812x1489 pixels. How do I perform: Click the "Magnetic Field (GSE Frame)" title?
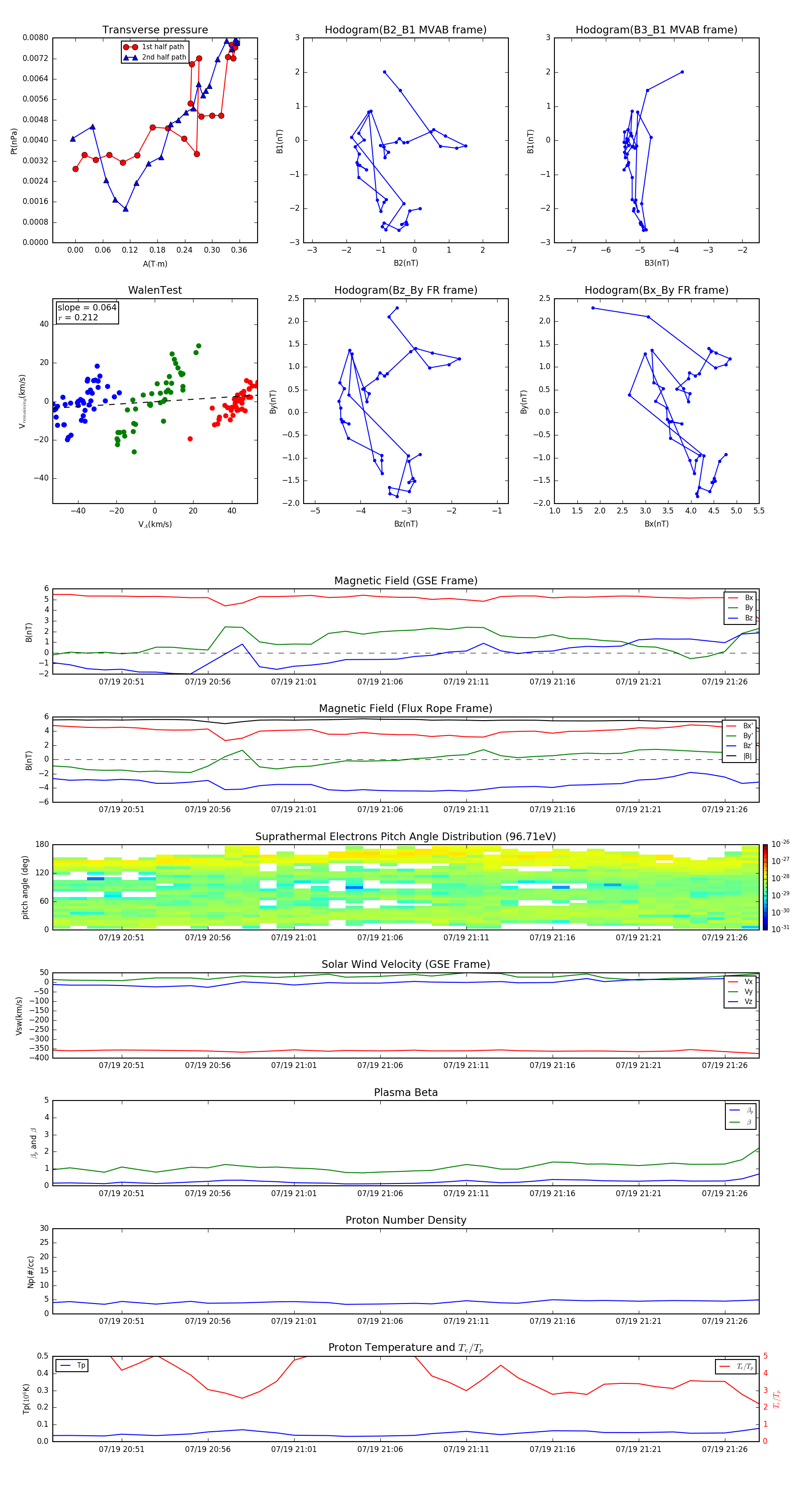coord(406,581)
